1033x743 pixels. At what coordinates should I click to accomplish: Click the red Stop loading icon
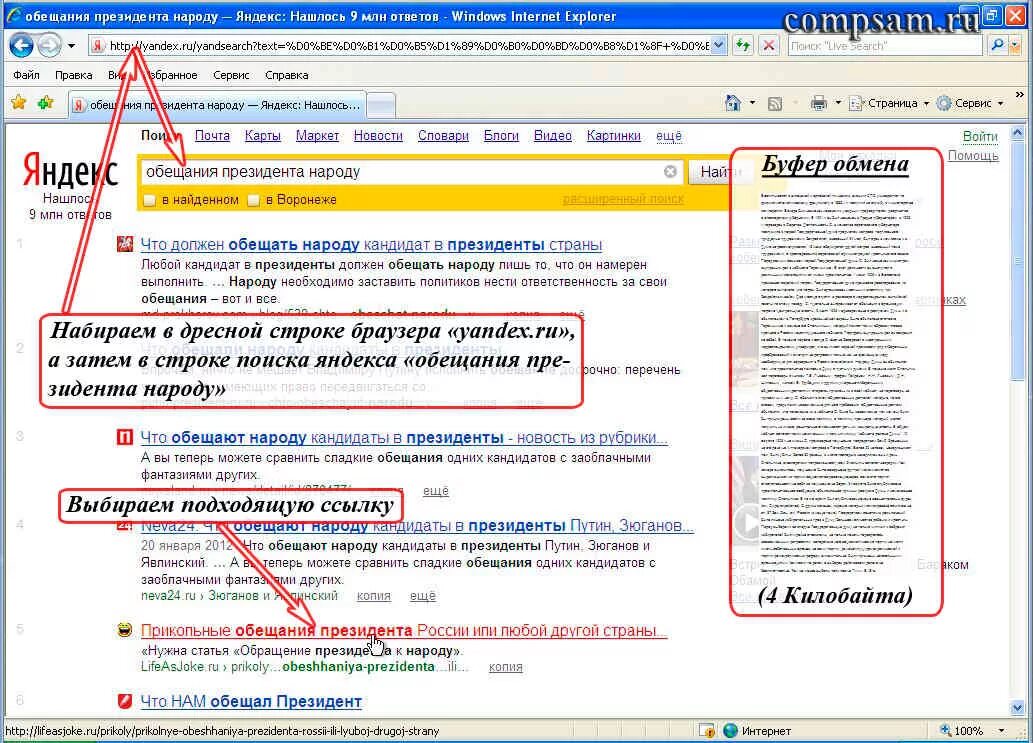tap(768, 45)
